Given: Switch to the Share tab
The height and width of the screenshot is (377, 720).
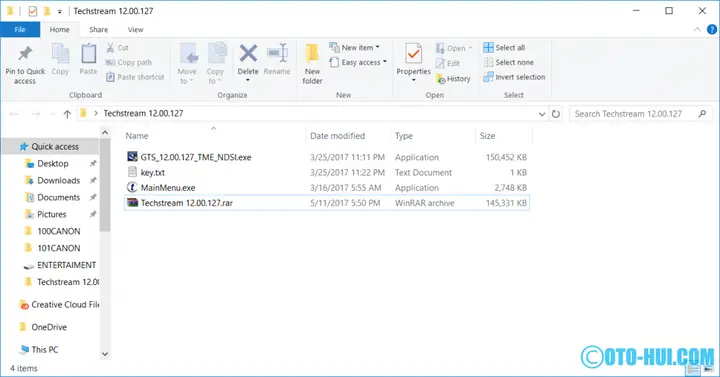Looking at the screenshot, I should click(98, 29).
